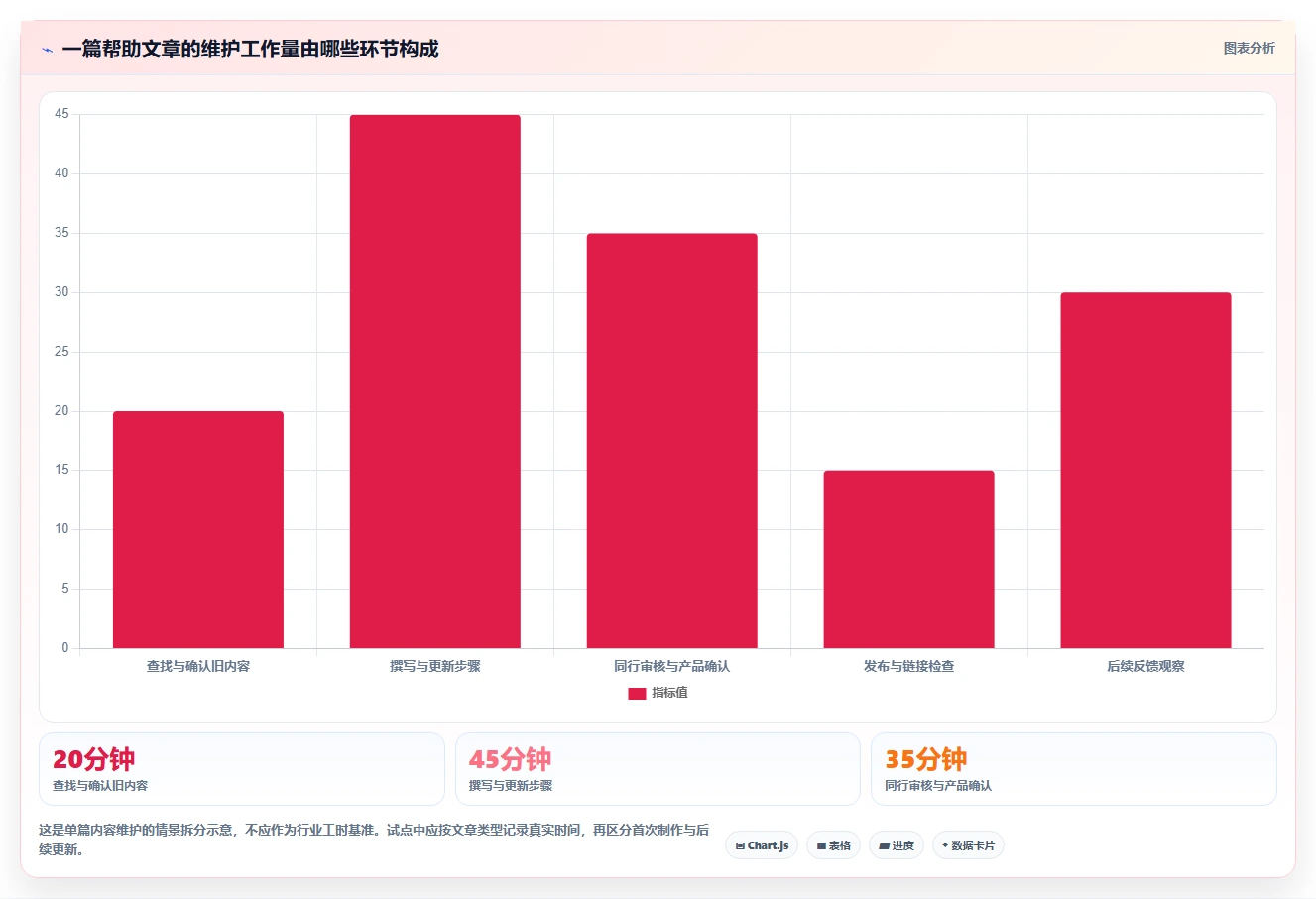Screen dimensions: 1316x899
Task: Click the 数据卡片 tag chip
Action: pyautogui.click(x=968, y=845)
